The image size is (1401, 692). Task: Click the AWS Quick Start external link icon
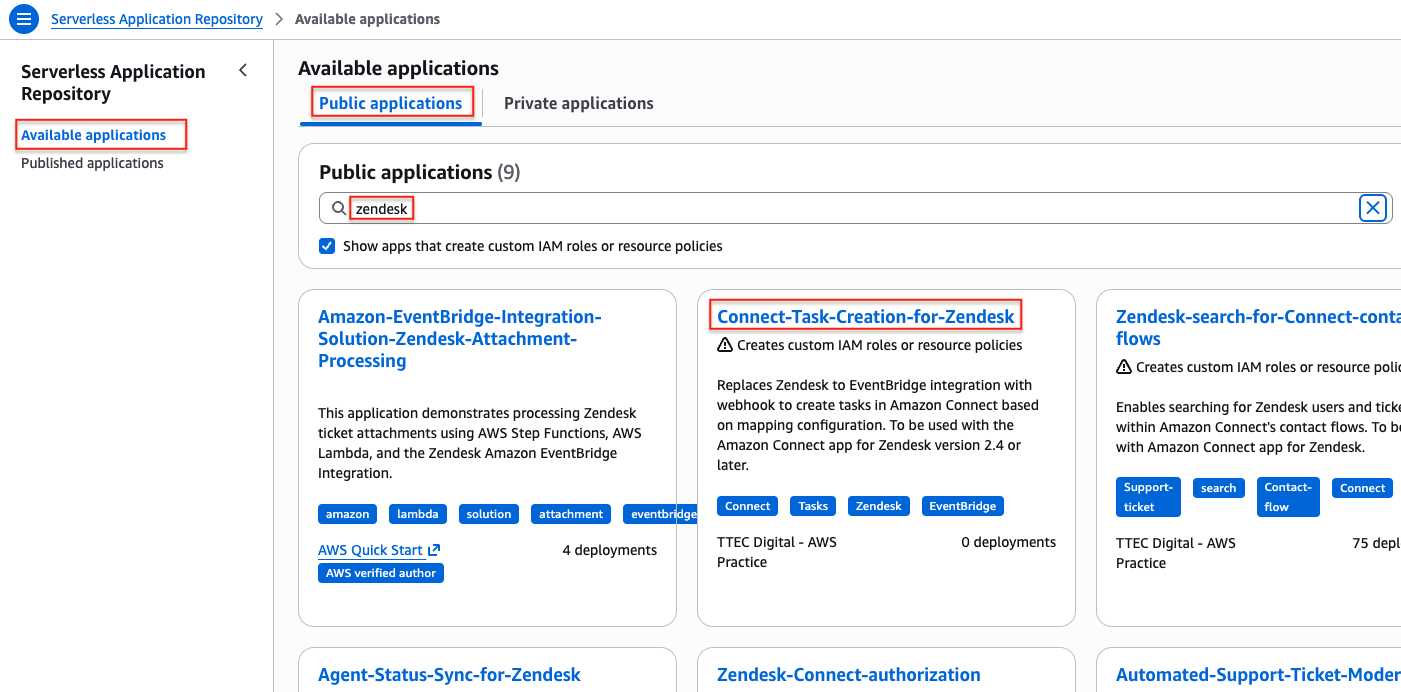(434, 550)
